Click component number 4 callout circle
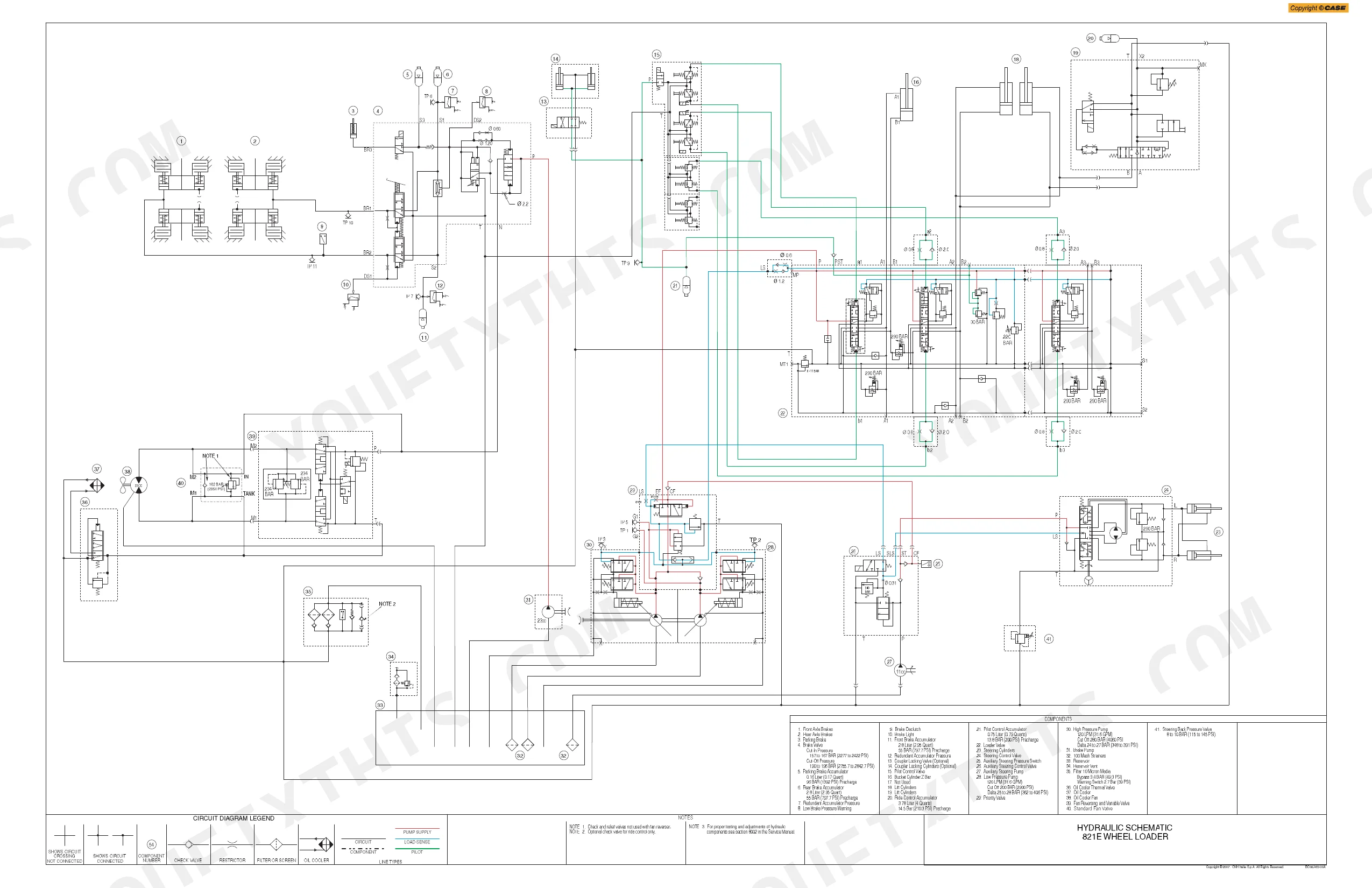The width and height of the screenshot is (1372, 888). [x=378, y=111]
